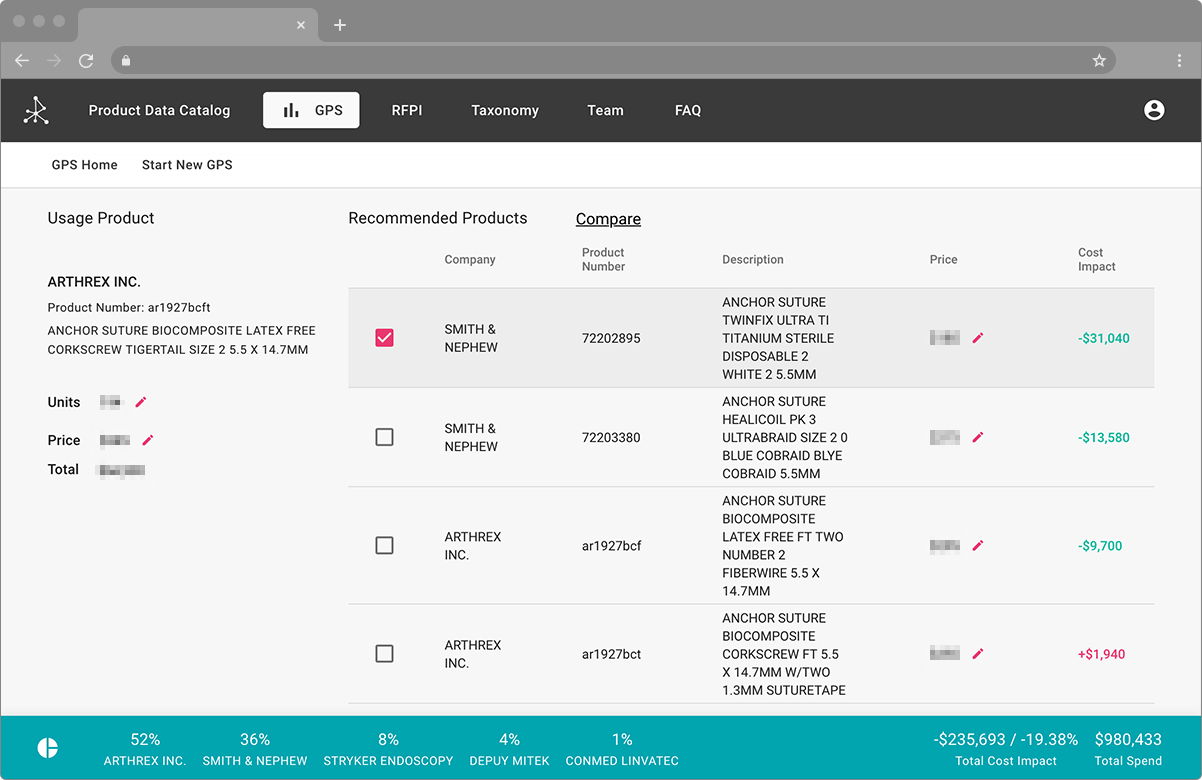
Task: Click product number ar1927bcf in the table
Action: click(611, 546)
